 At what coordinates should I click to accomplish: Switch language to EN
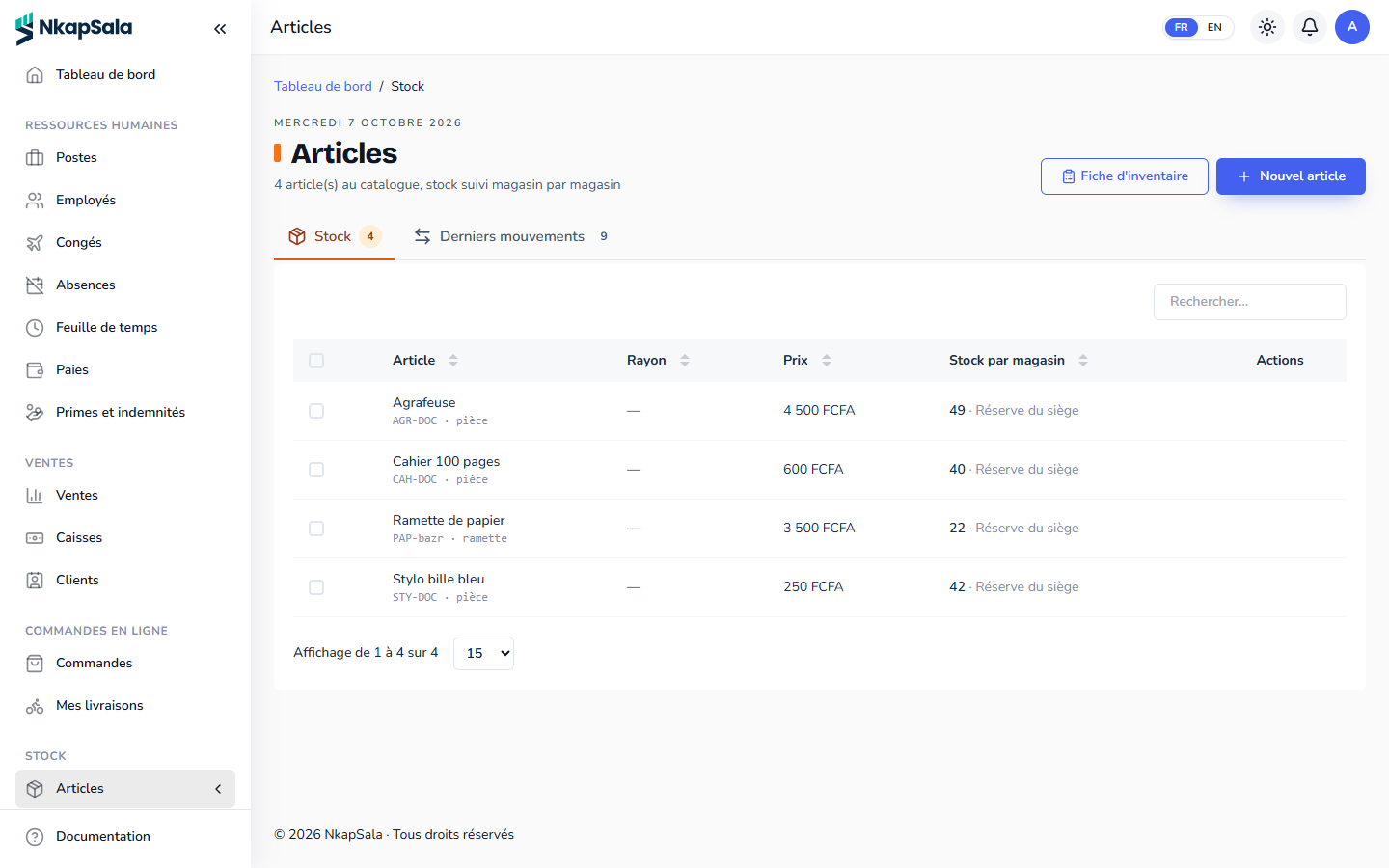[x=1214, y=27]
